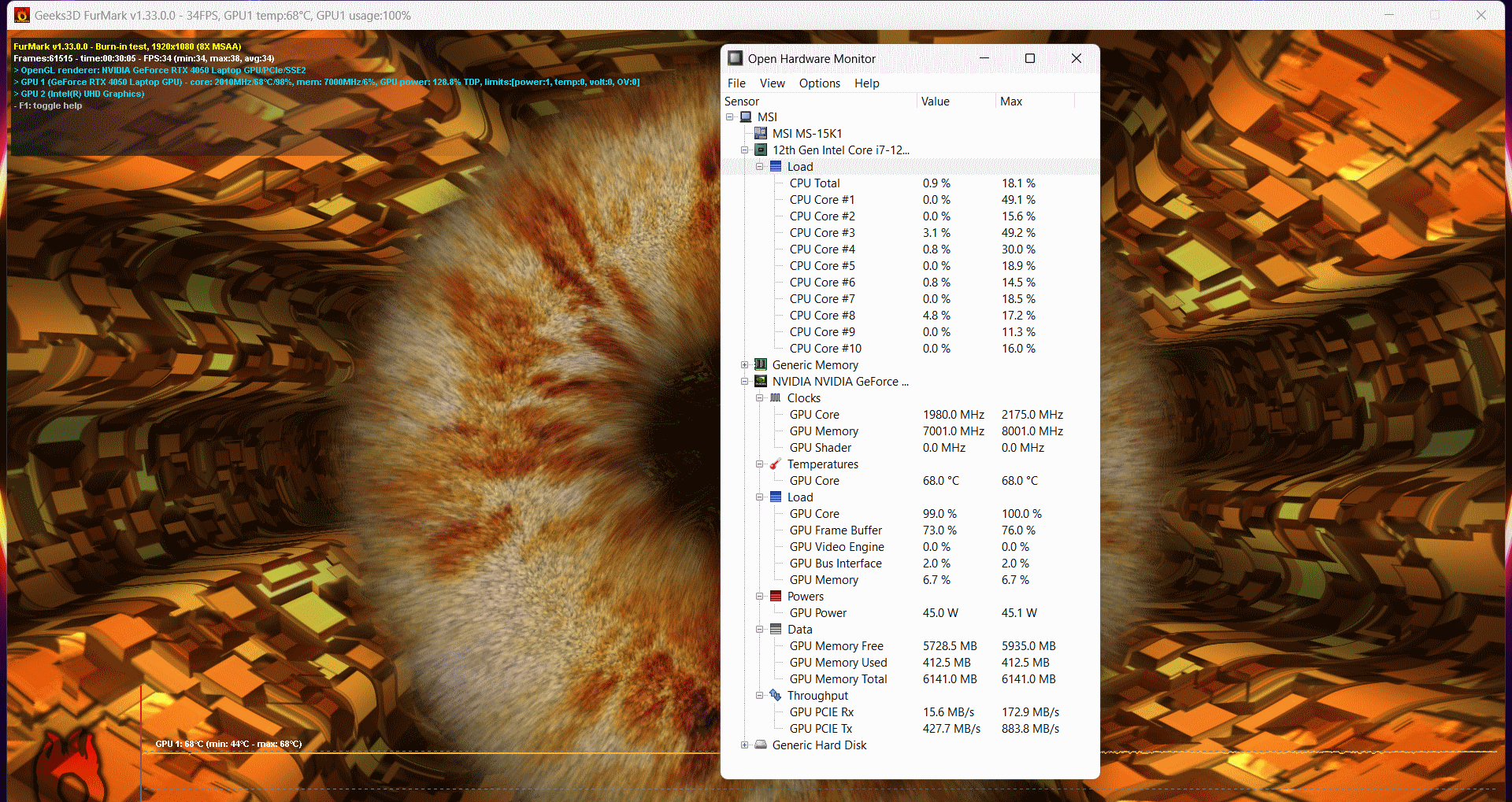Select the GPU Power sensor row
Viewport: 1512px width, 802px height.
click(x=818, y=613)
